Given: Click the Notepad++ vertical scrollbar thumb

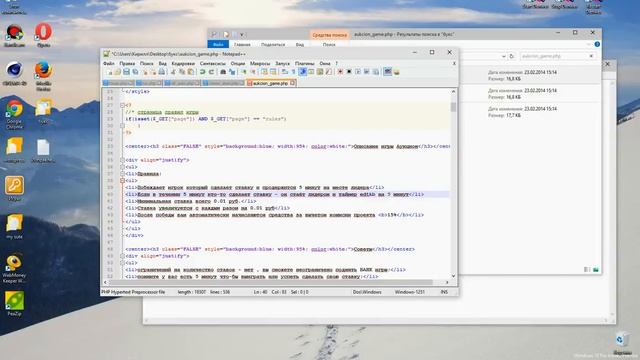Looking at the screenshot, I should click(453, 107).
